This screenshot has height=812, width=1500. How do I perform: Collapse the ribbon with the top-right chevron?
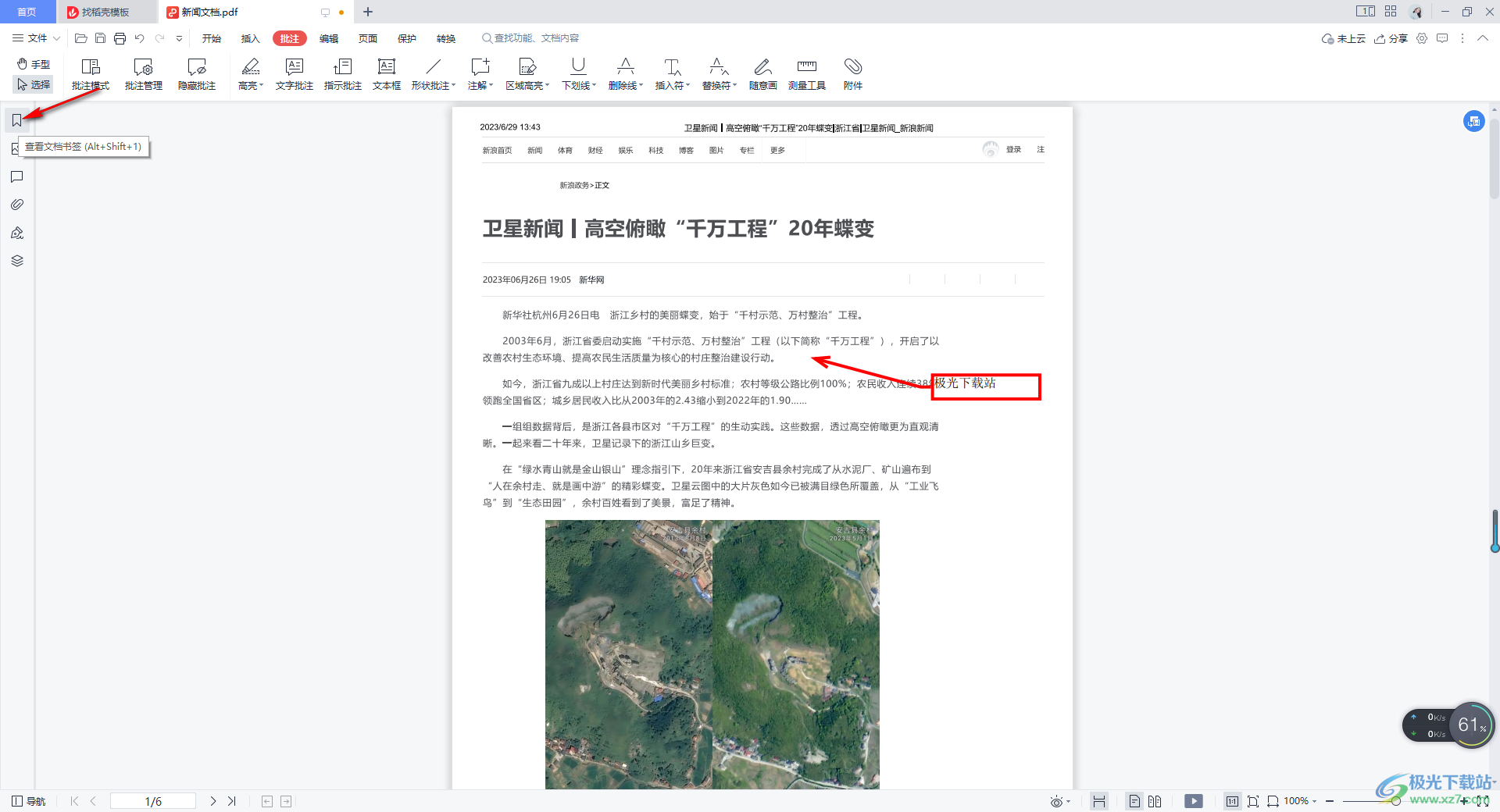1482,38
